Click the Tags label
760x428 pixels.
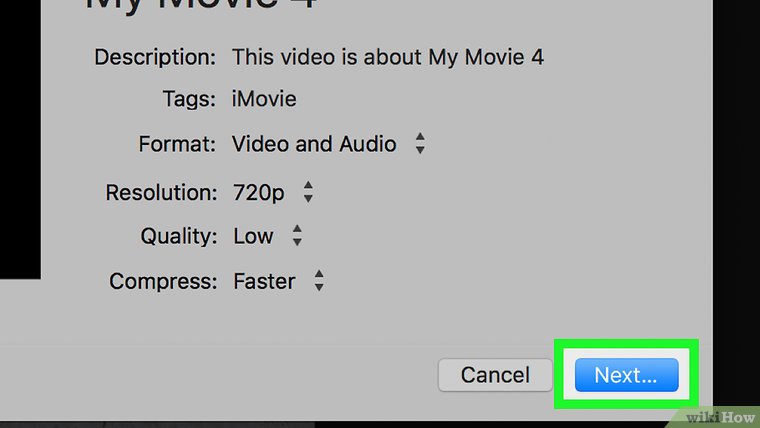pyautogui.click(x=189, y=99)
